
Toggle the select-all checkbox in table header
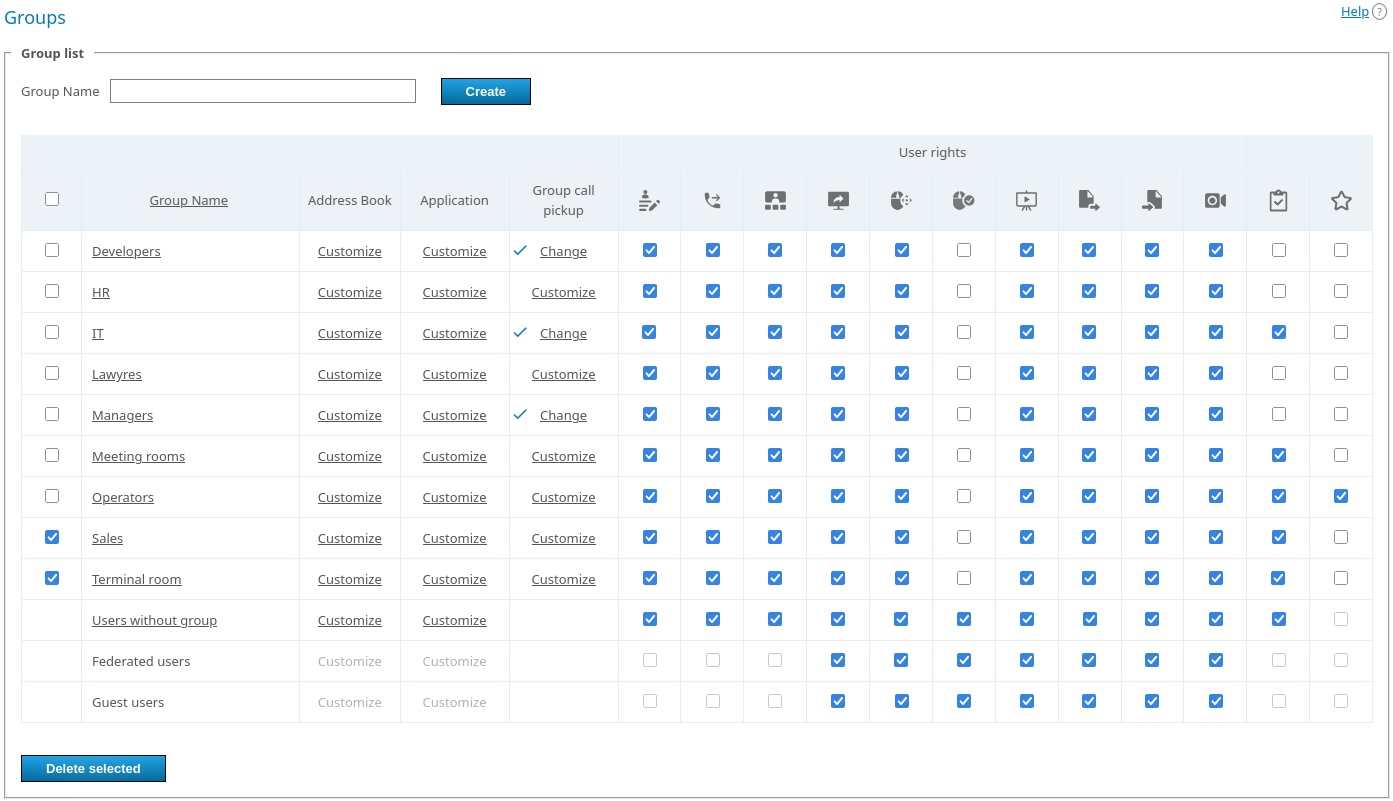tap(52, 199)
